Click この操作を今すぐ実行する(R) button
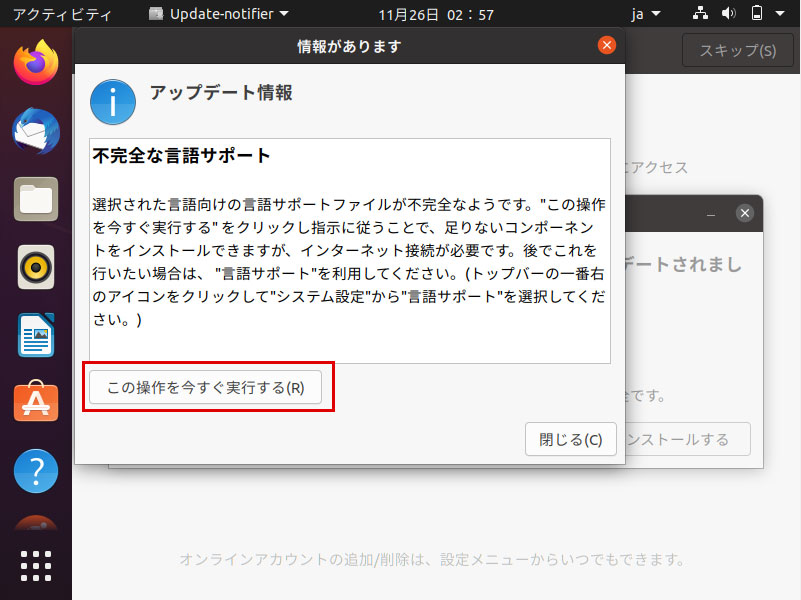This screenshot has height=600, width=801. point(205,387)
